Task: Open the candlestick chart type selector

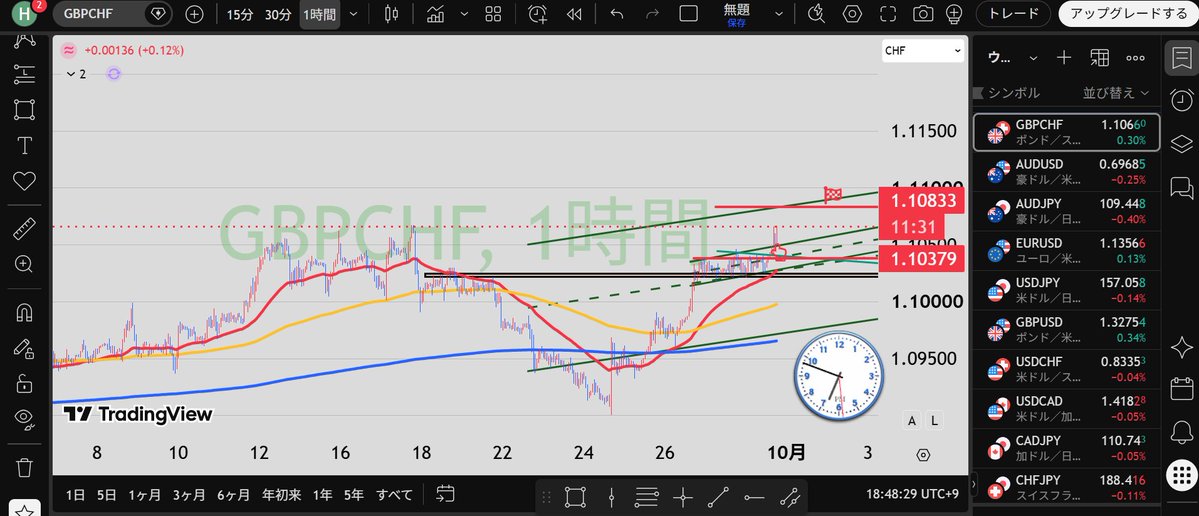Action: [x=392, y=14]
